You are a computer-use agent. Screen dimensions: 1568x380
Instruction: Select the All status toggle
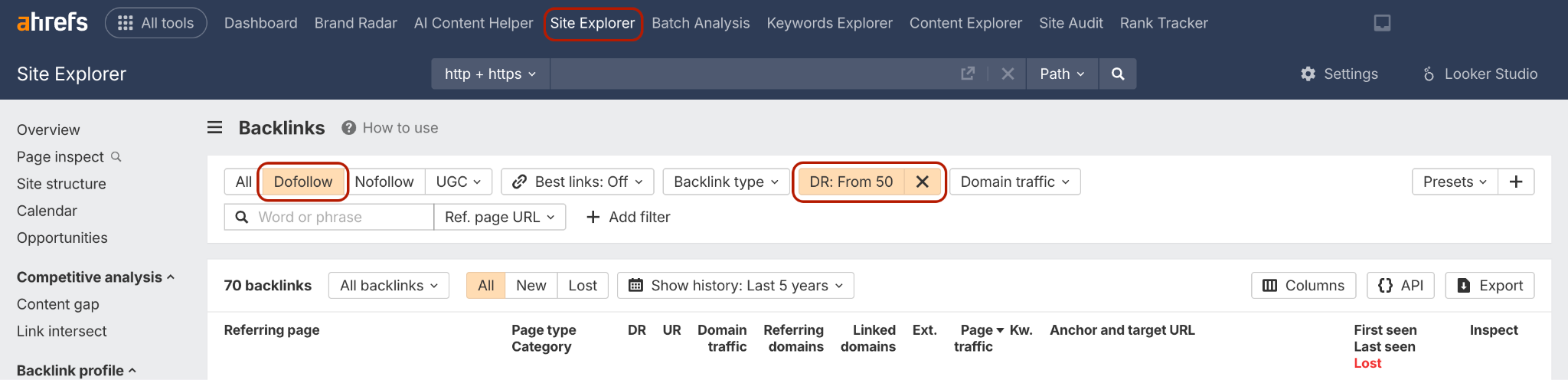point(485,285)
